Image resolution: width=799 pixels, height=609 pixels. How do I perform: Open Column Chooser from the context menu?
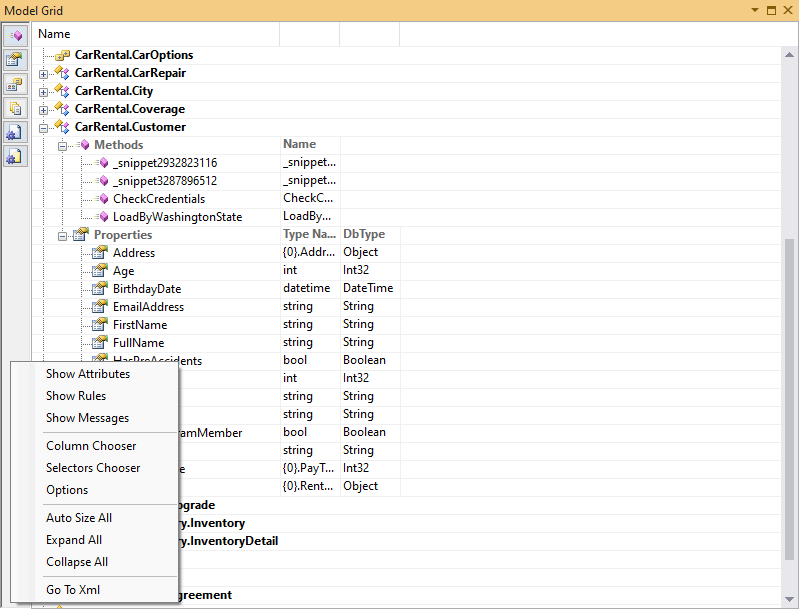tap(91, 446)
